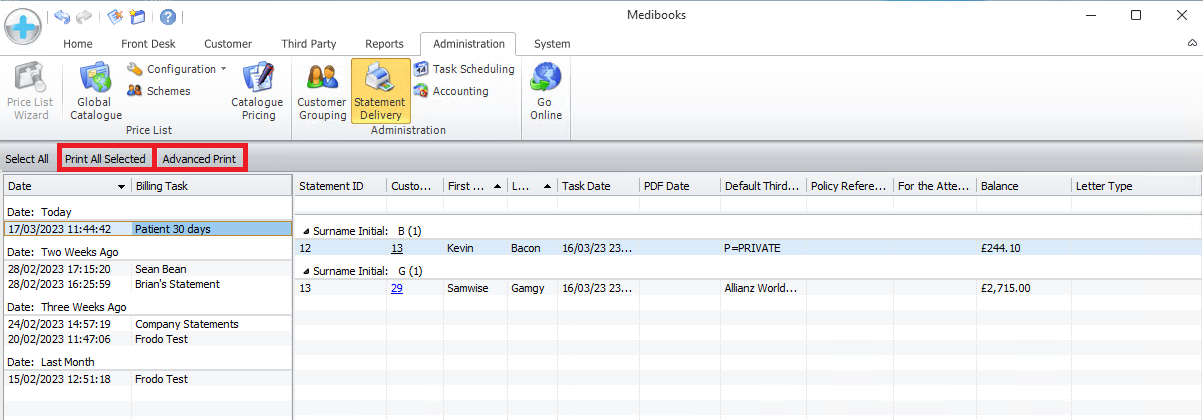Switch to the Front Desk tab
Screen dimensions: 1203x420
coord(148,44)
